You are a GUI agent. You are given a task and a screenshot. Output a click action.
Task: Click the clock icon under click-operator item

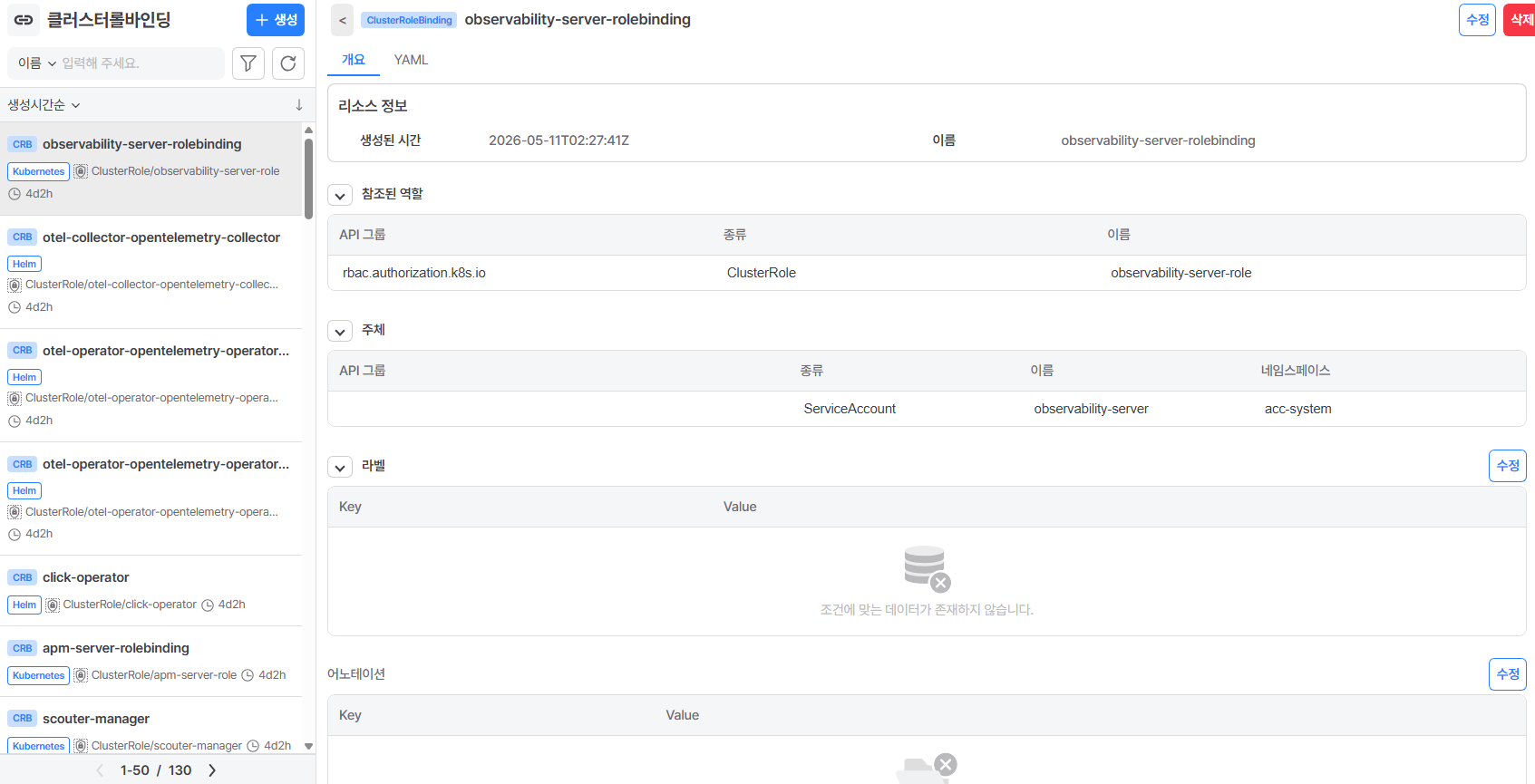(208, 605)
